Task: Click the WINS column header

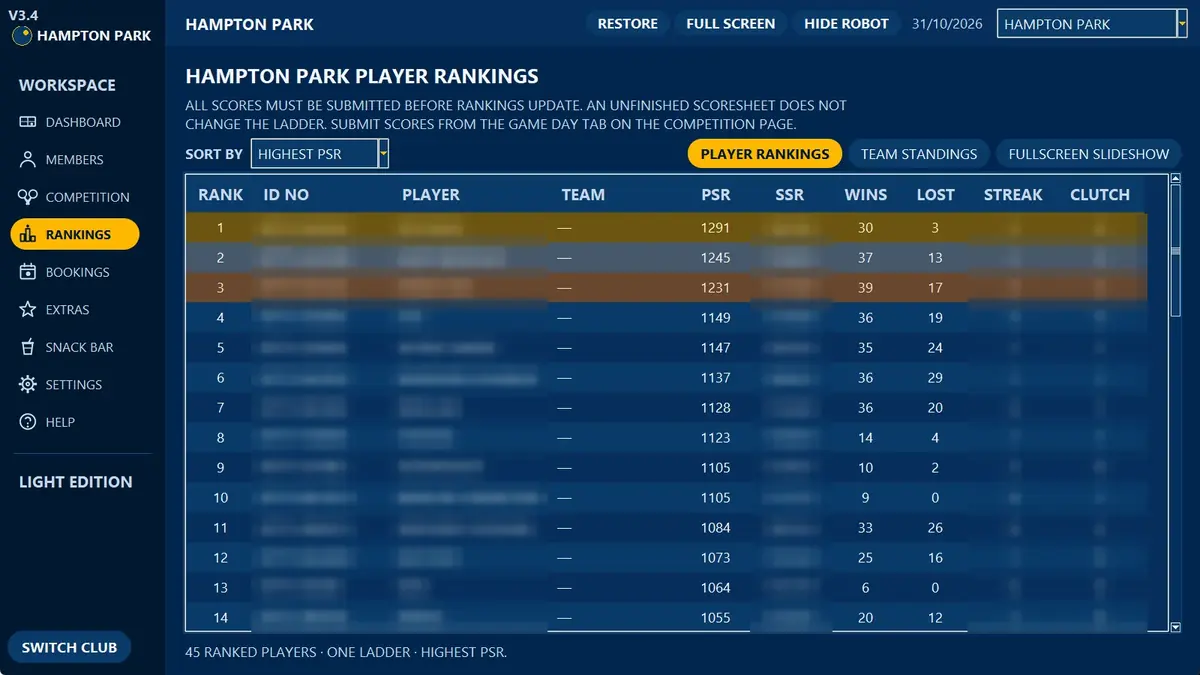Action: point(866,195)
